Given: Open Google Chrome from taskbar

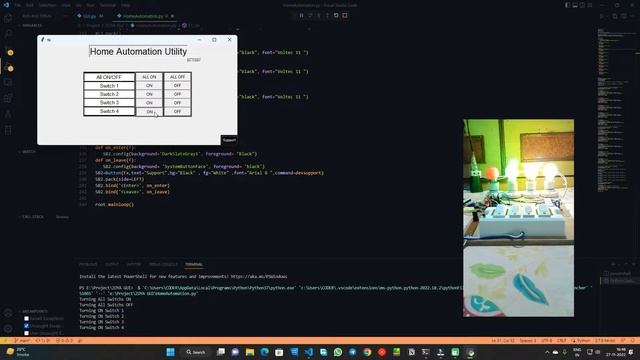Looking at the screenshot, I should pyautogui.click(x=367, y=352).
